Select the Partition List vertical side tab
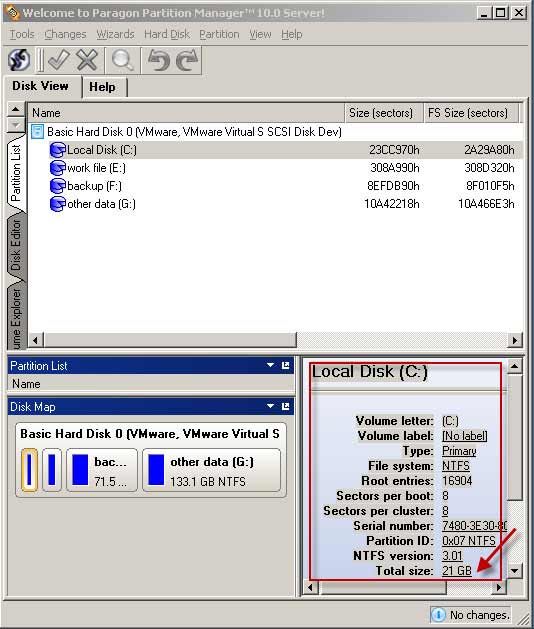534x629 pixels. tap(16, 172)
